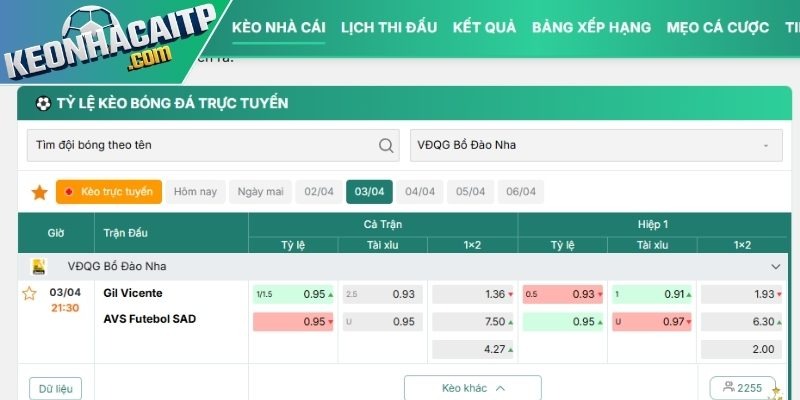Screen dimensions: 800x400
Task: Open the Gil Vicente team link
Action: click(x=133, y=293)
